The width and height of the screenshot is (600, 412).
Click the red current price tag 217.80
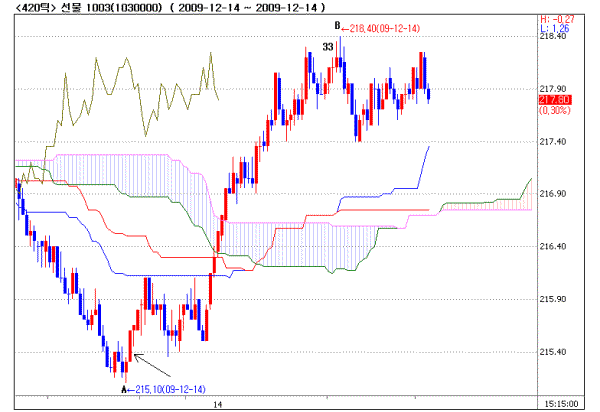(554, 99)
